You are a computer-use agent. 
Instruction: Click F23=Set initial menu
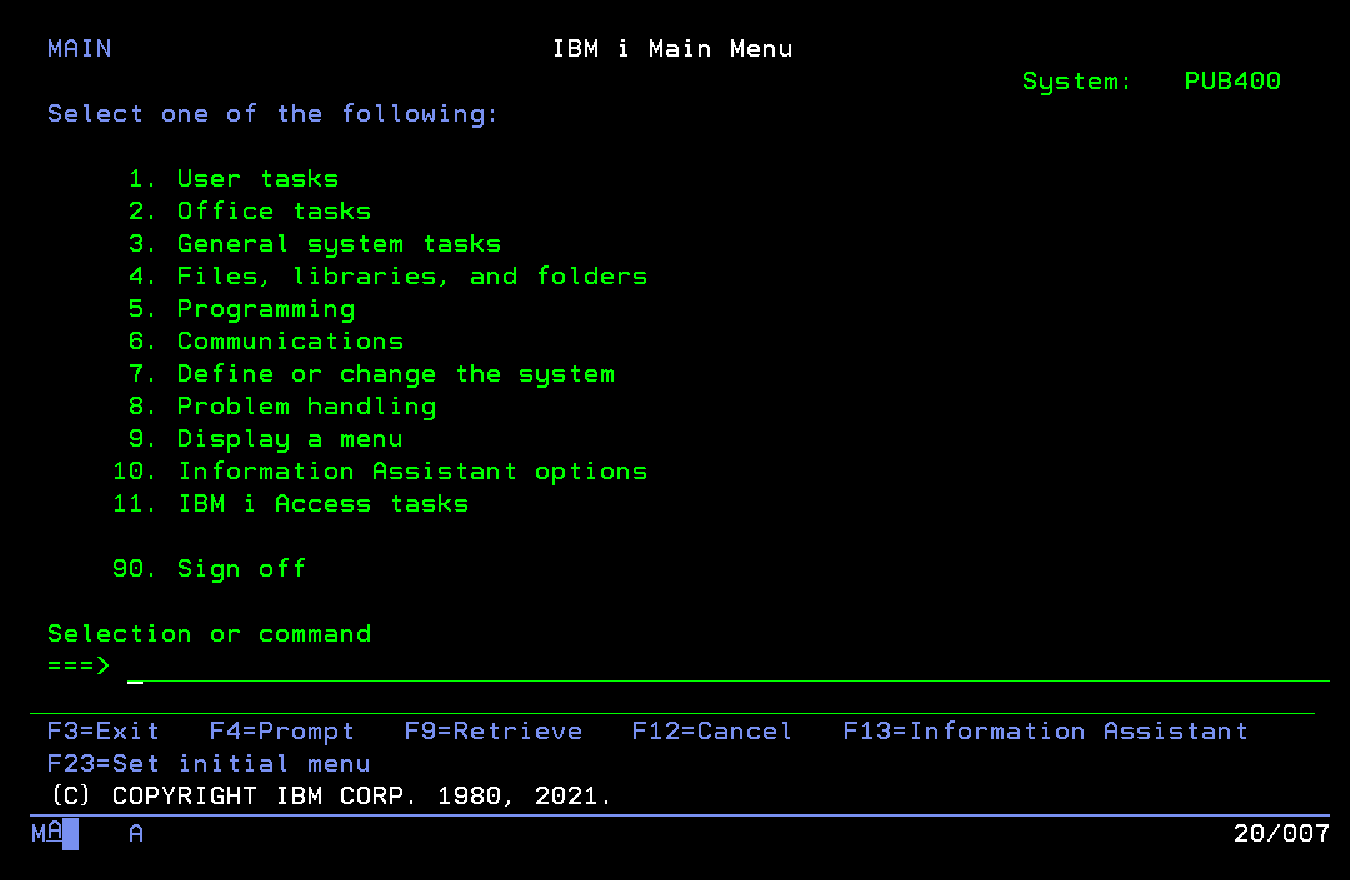point(209,764)
